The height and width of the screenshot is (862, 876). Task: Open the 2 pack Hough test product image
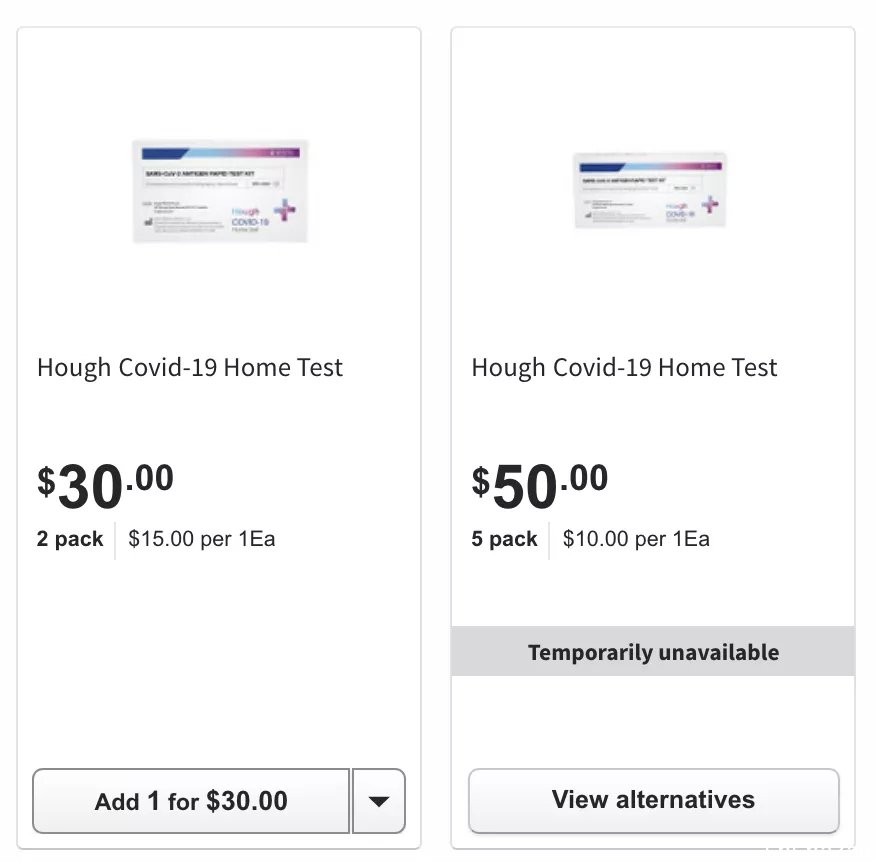point(220,191)
